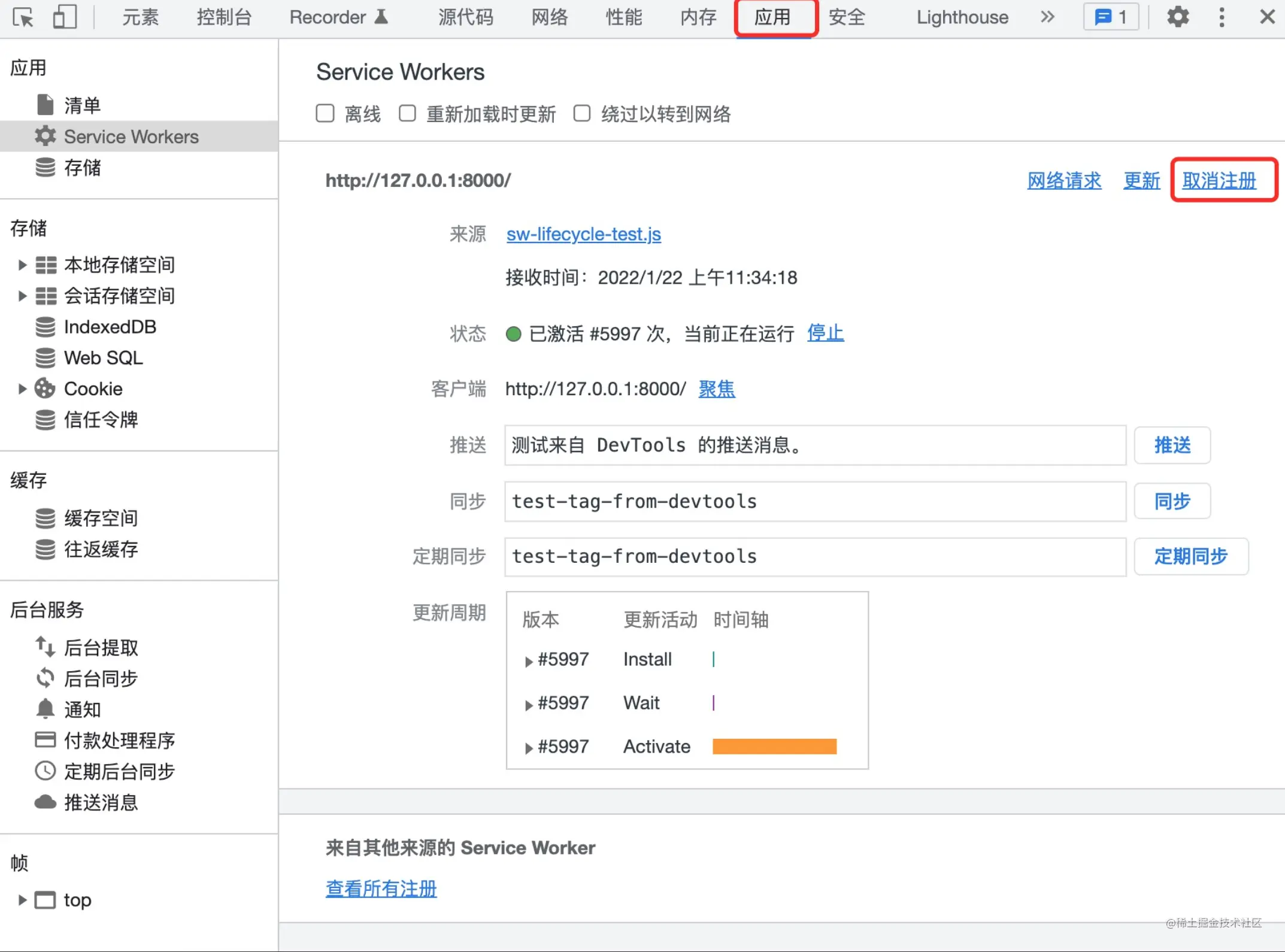Switch to the 安全 tab

point(847,17)
